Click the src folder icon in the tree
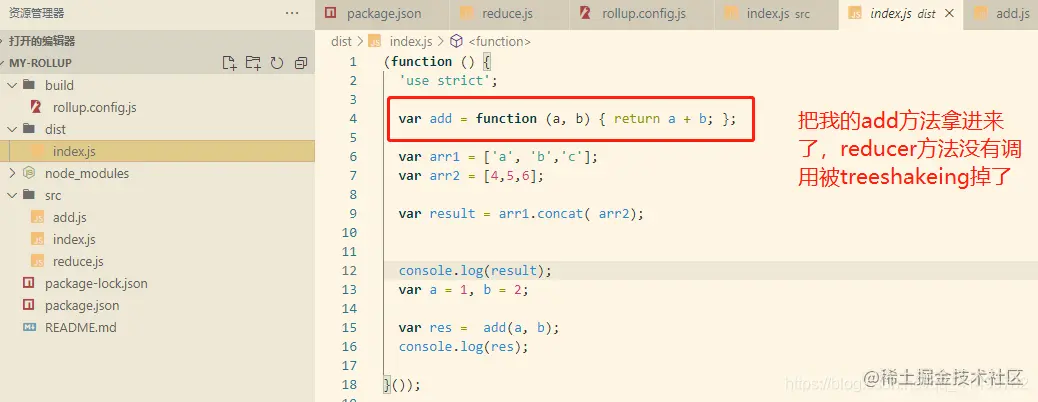 click(28, 195)
